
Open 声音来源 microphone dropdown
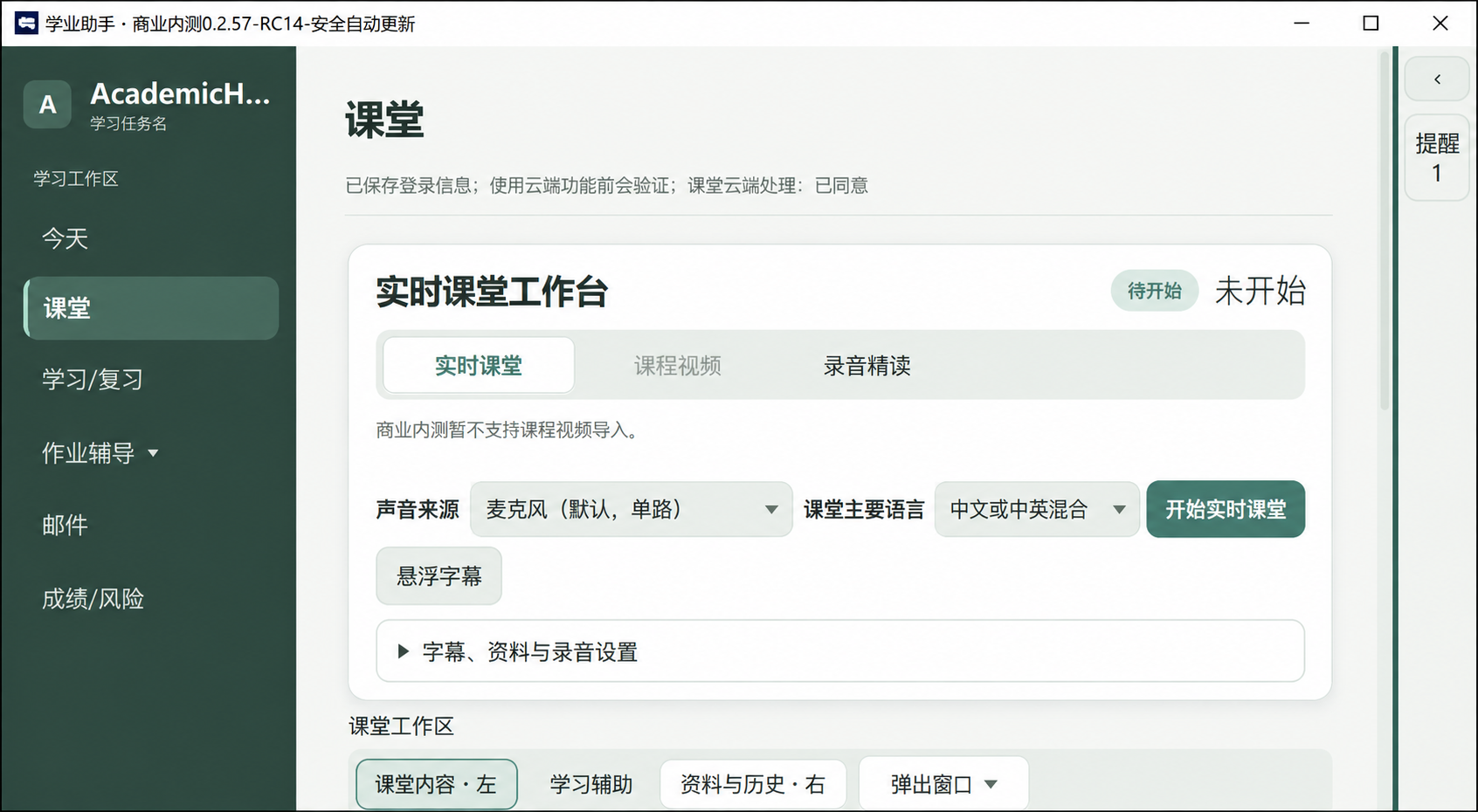pyautogui.click(x=631, y=509)
